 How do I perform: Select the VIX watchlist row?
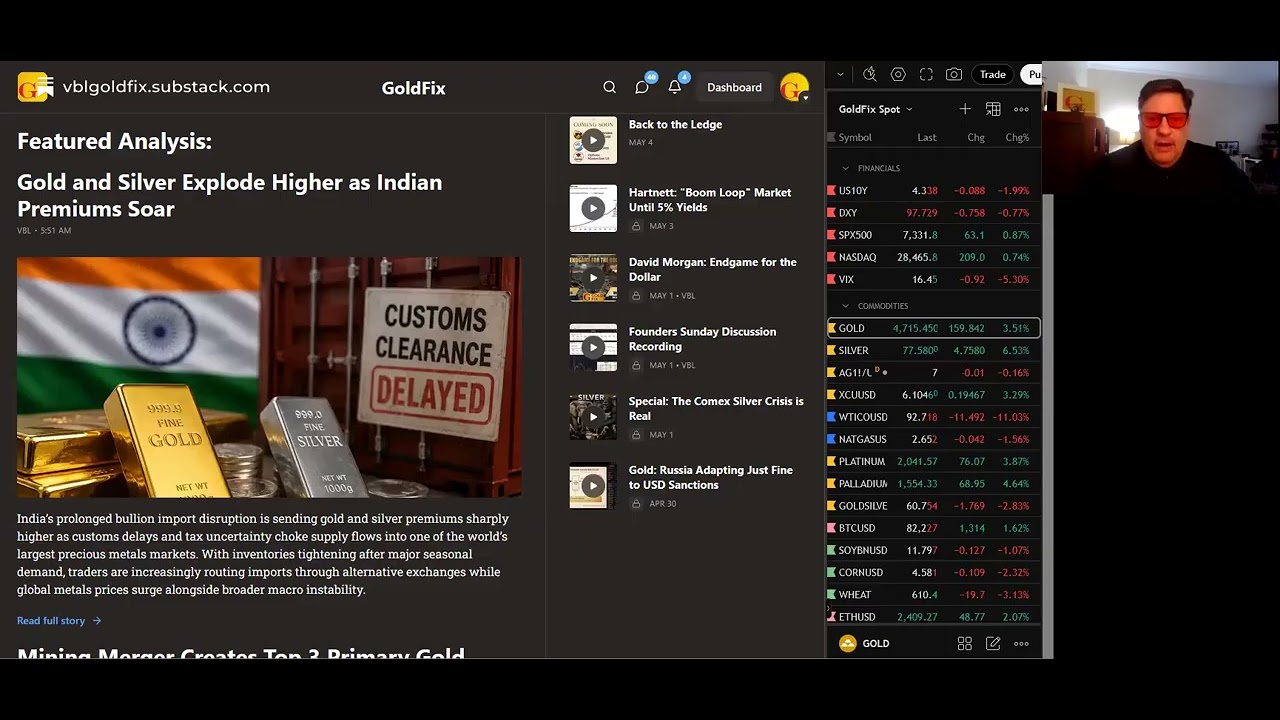(933, 279)
